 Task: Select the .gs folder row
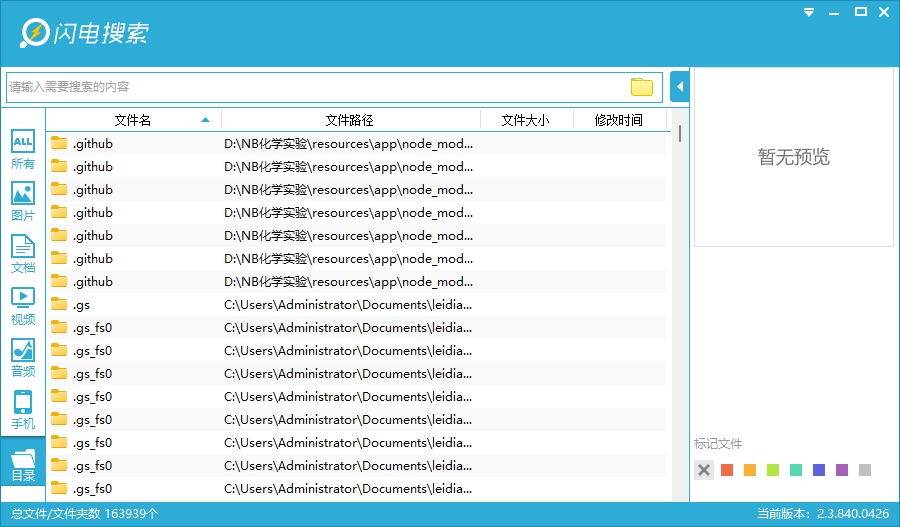(356, 305)
